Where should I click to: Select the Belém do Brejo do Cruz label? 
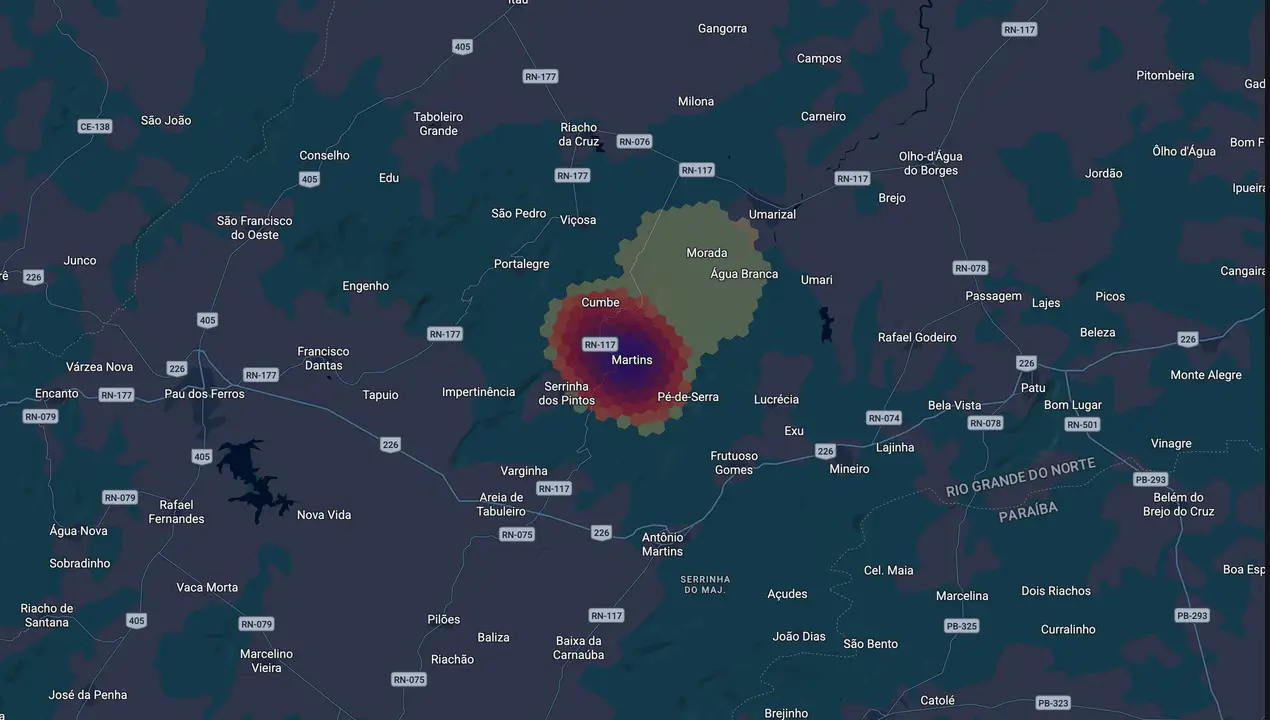[x=1178, y=504]
